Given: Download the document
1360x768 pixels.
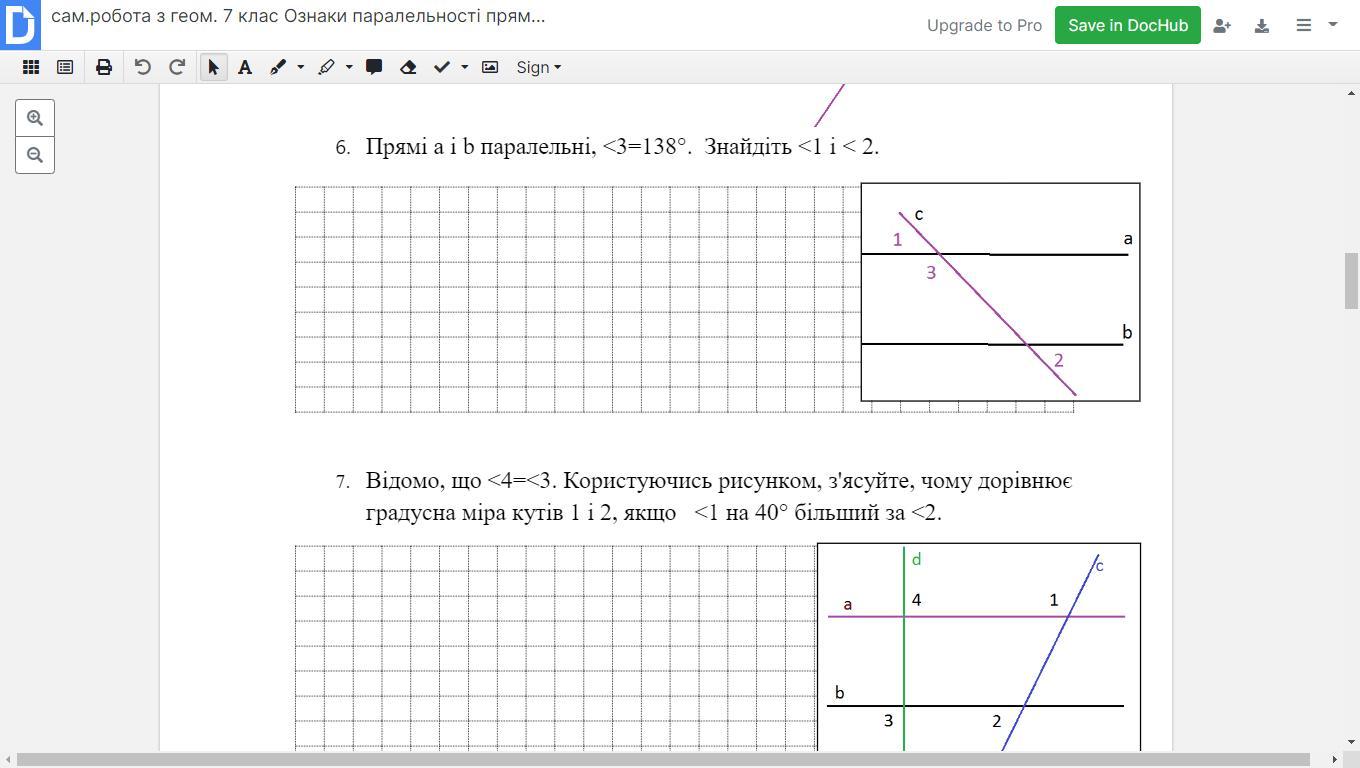Looking at the screenshot, I should pos(1262,25).
